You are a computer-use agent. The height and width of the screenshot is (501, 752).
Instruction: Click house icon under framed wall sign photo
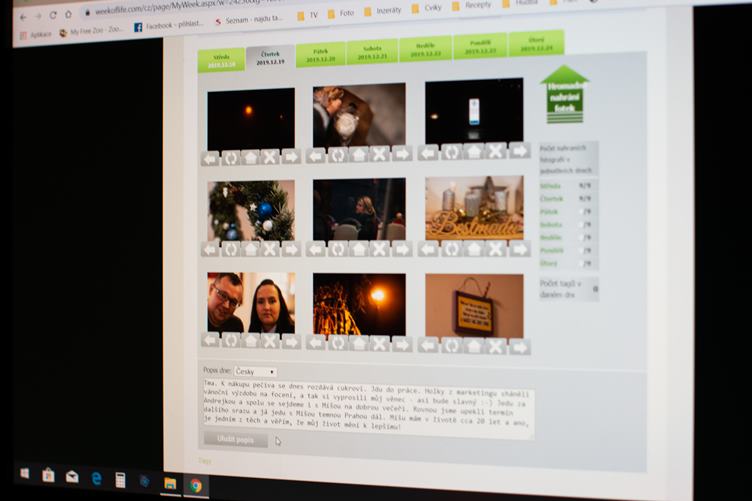473,346
